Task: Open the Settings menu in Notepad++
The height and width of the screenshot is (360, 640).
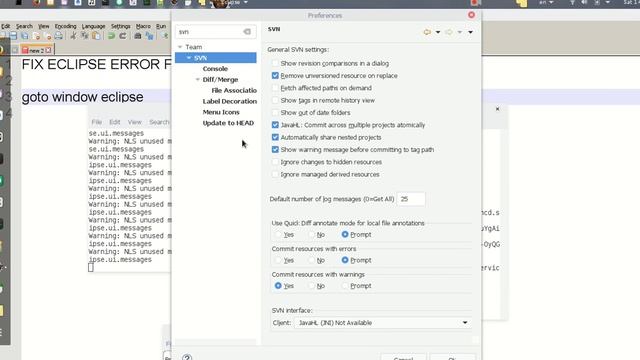Action: (121, 26)
